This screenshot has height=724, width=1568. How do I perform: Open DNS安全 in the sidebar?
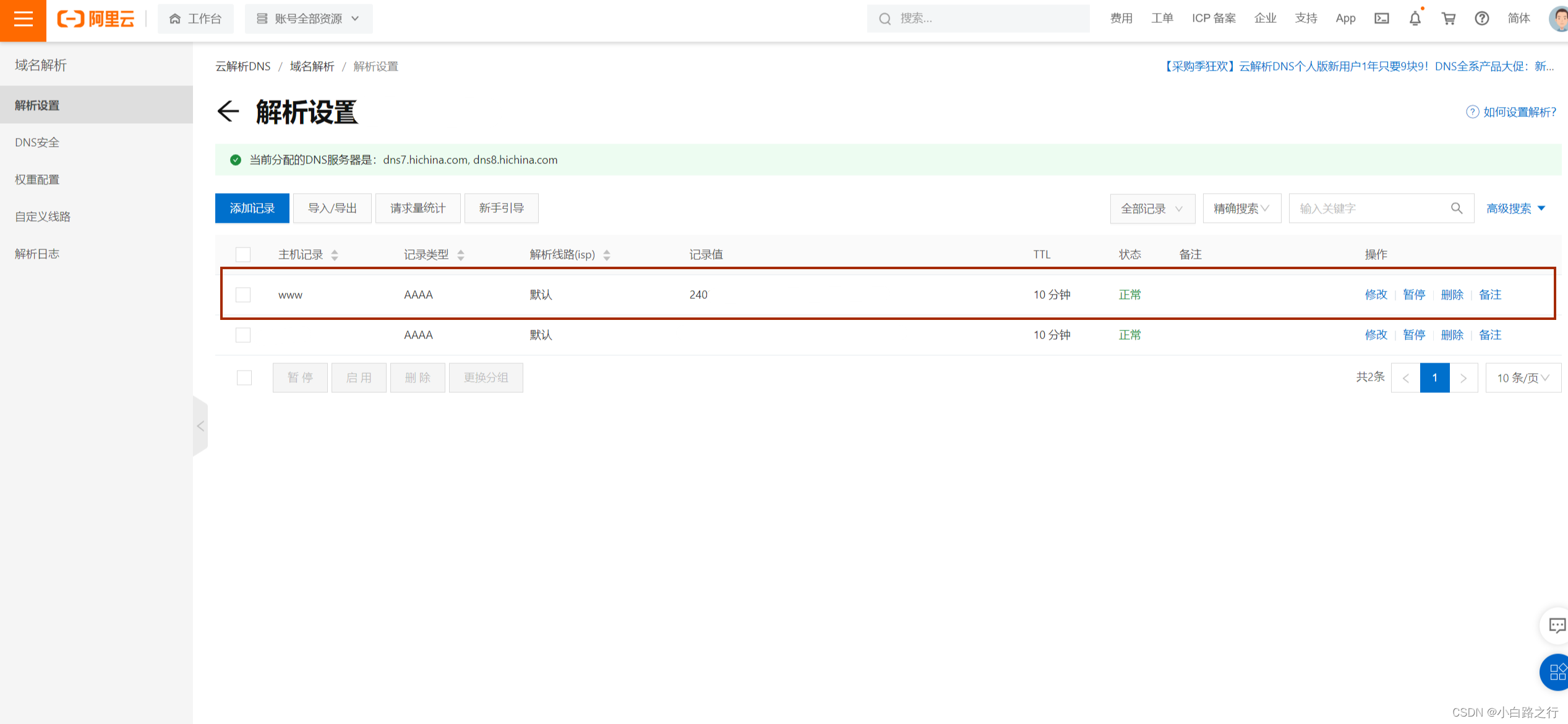click(x=37, y=142)
